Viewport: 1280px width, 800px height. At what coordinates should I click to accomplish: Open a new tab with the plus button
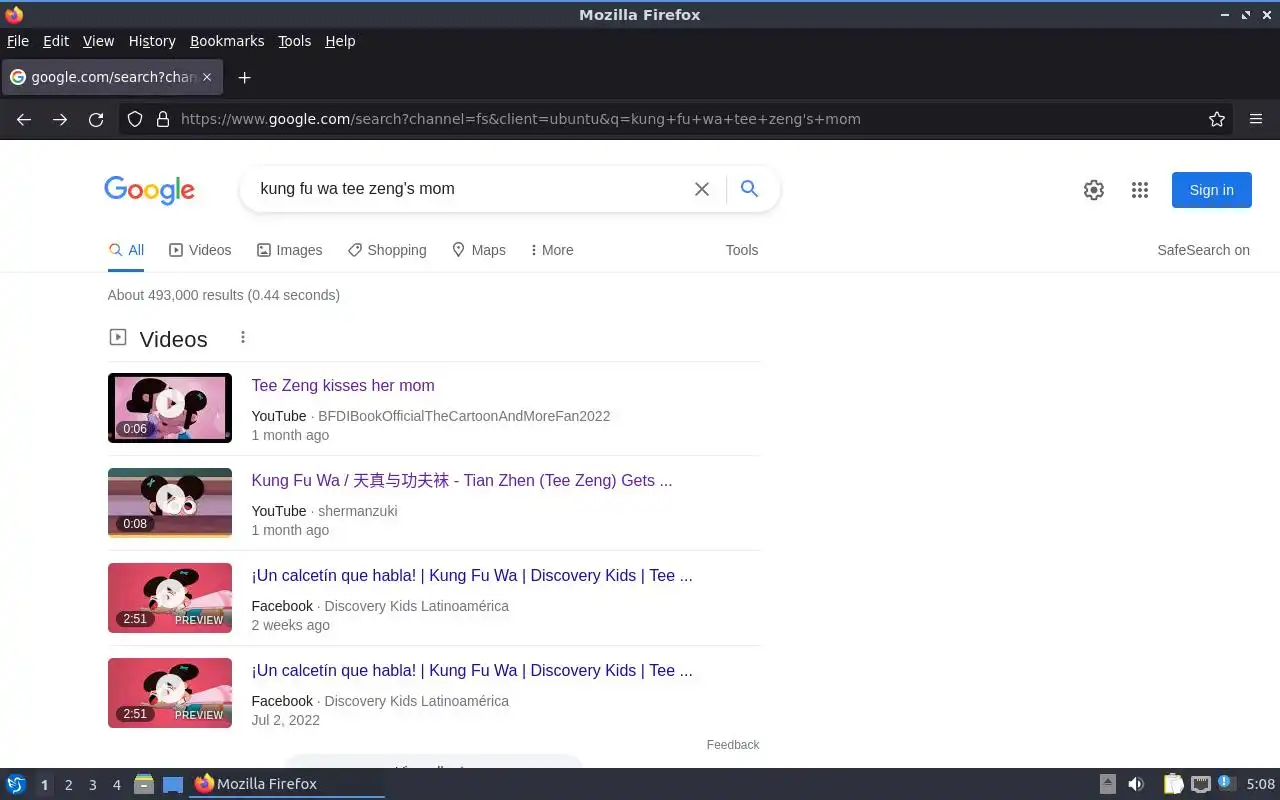[x=244, y=77]
